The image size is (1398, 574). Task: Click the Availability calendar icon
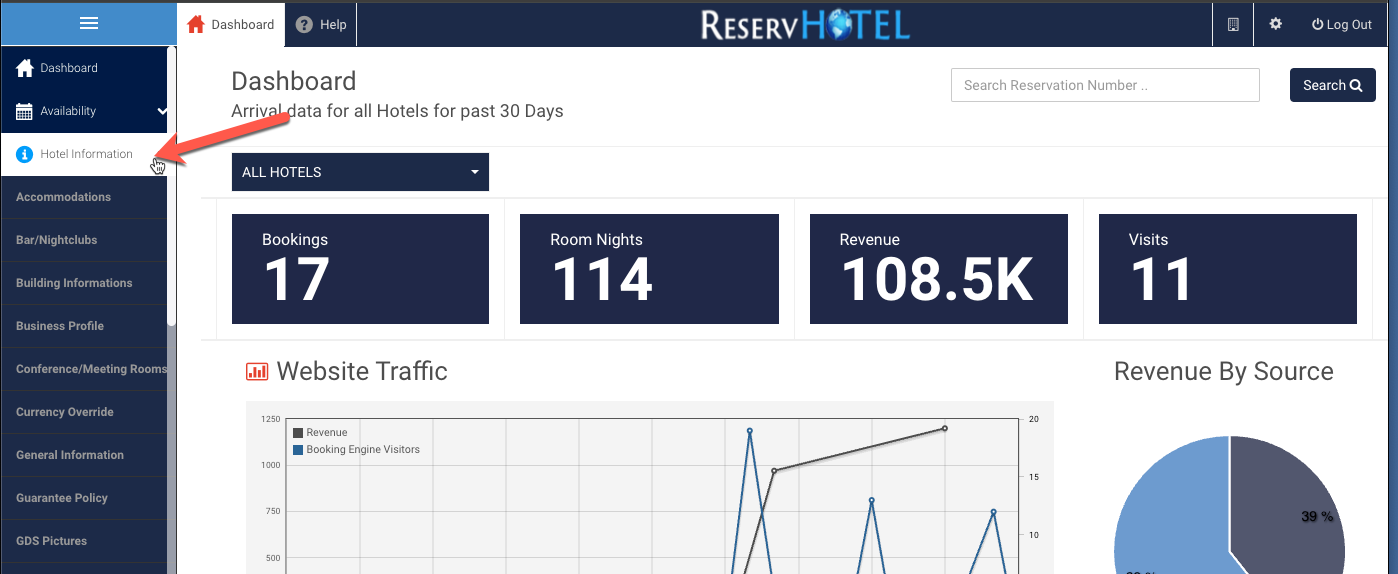(25, 111)
